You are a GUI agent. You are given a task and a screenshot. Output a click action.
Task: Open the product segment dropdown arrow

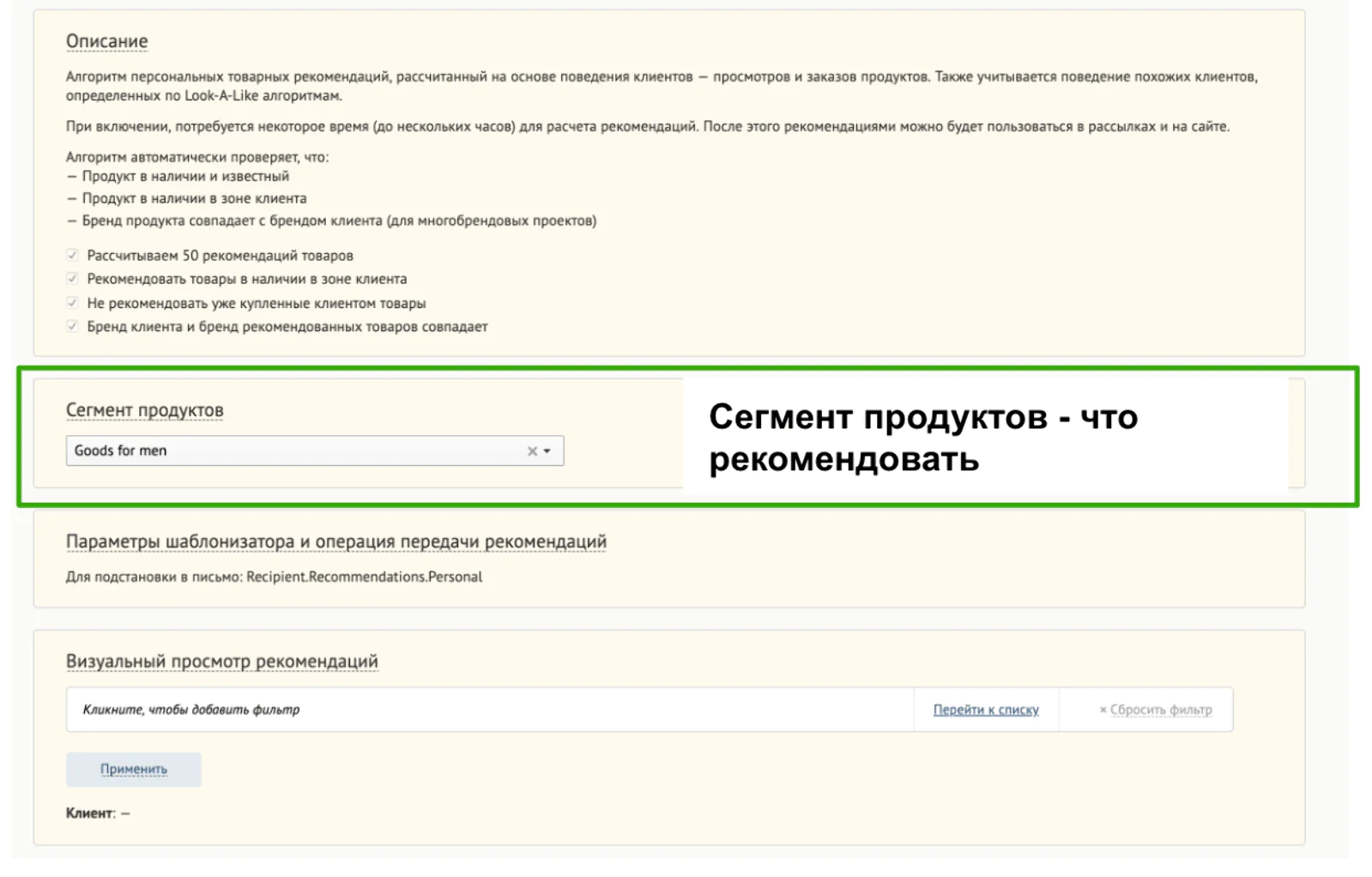[547, 451]
